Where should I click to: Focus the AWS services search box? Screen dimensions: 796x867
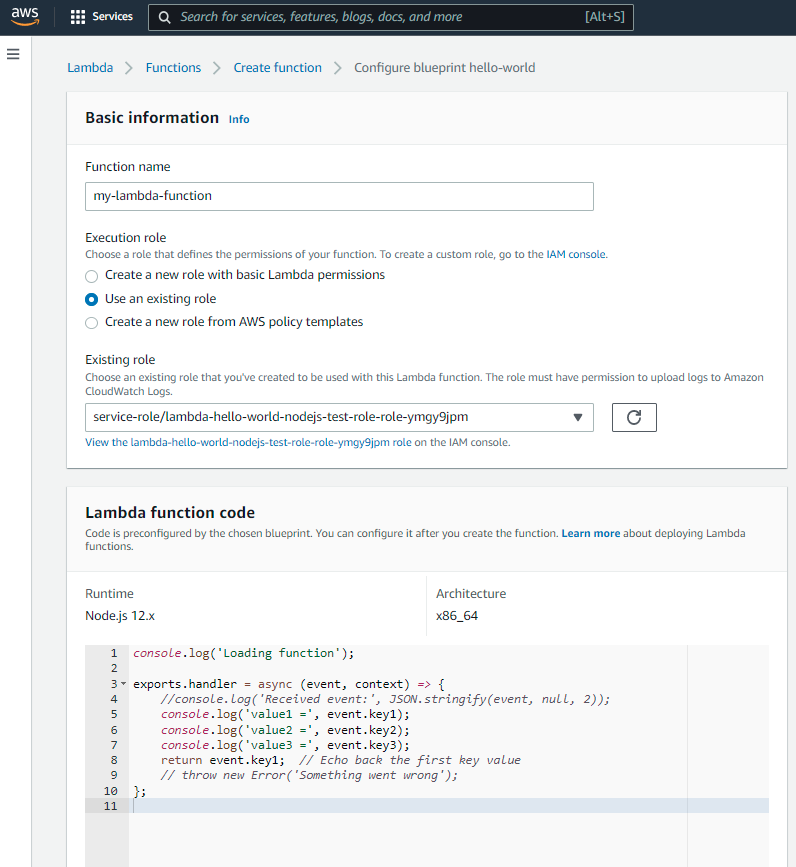coord(380,17)
